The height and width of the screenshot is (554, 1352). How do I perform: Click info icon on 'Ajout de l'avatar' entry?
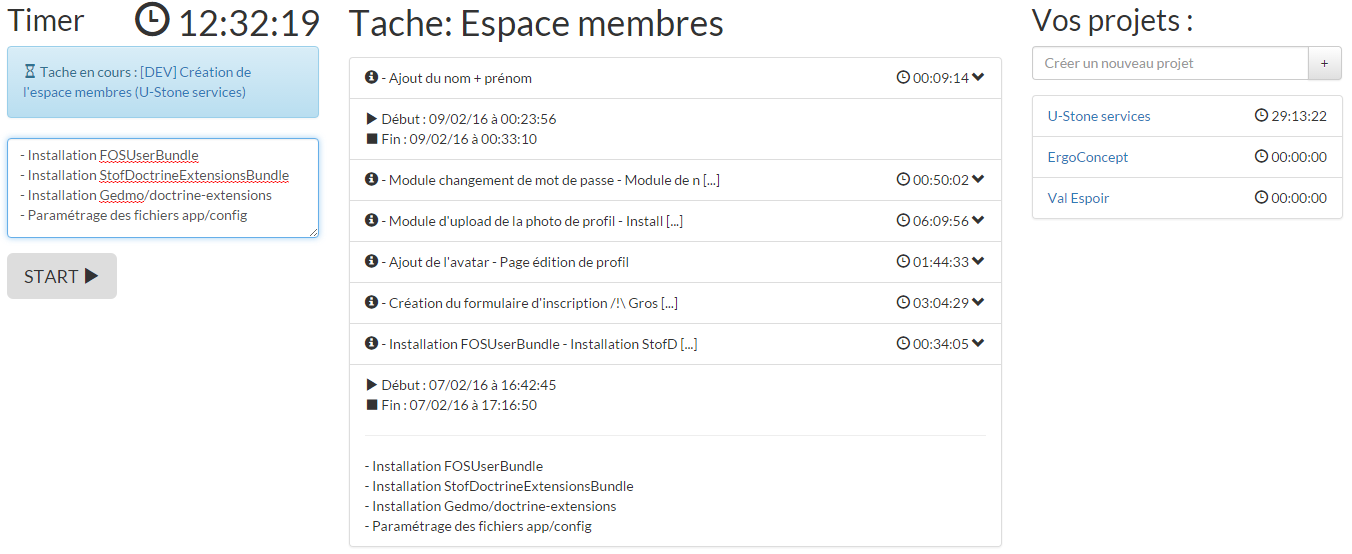pyautogui.click(x=371, y=262)
